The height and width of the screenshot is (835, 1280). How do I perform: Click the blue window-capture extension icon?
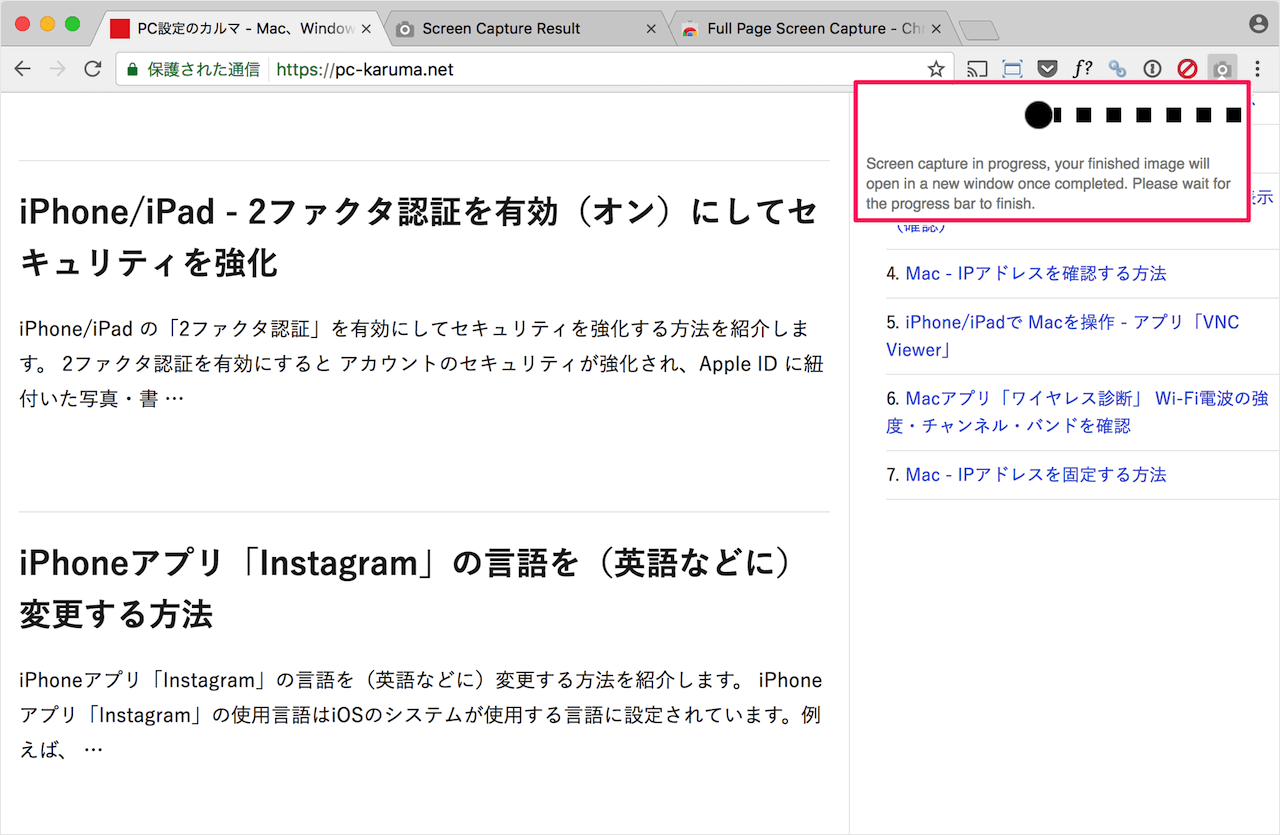(x=1013, y=69)
